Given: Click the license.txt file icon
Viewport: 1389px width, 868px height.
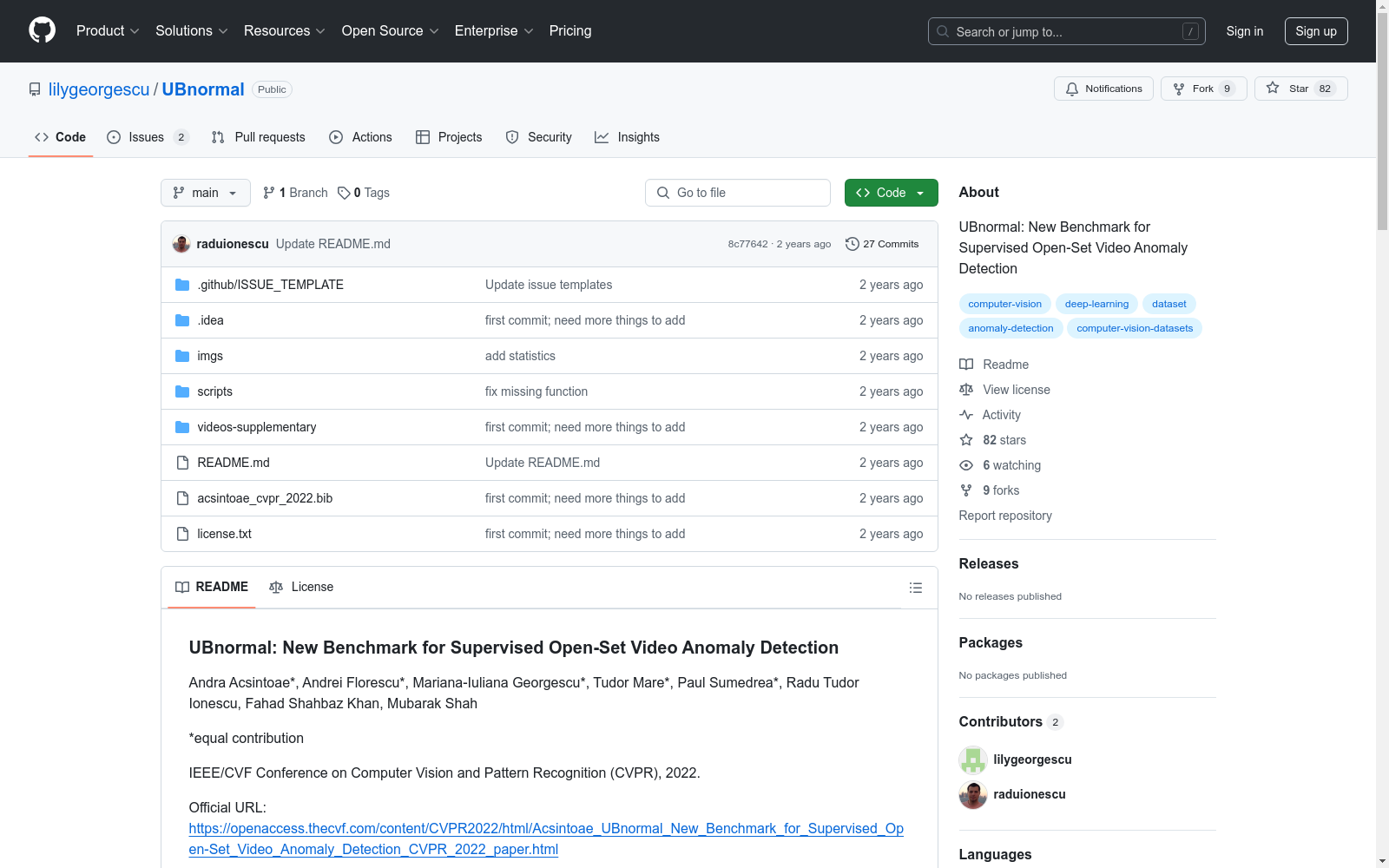Looking at the screenshot, I should pyautogui.click(x=182, y=534).
